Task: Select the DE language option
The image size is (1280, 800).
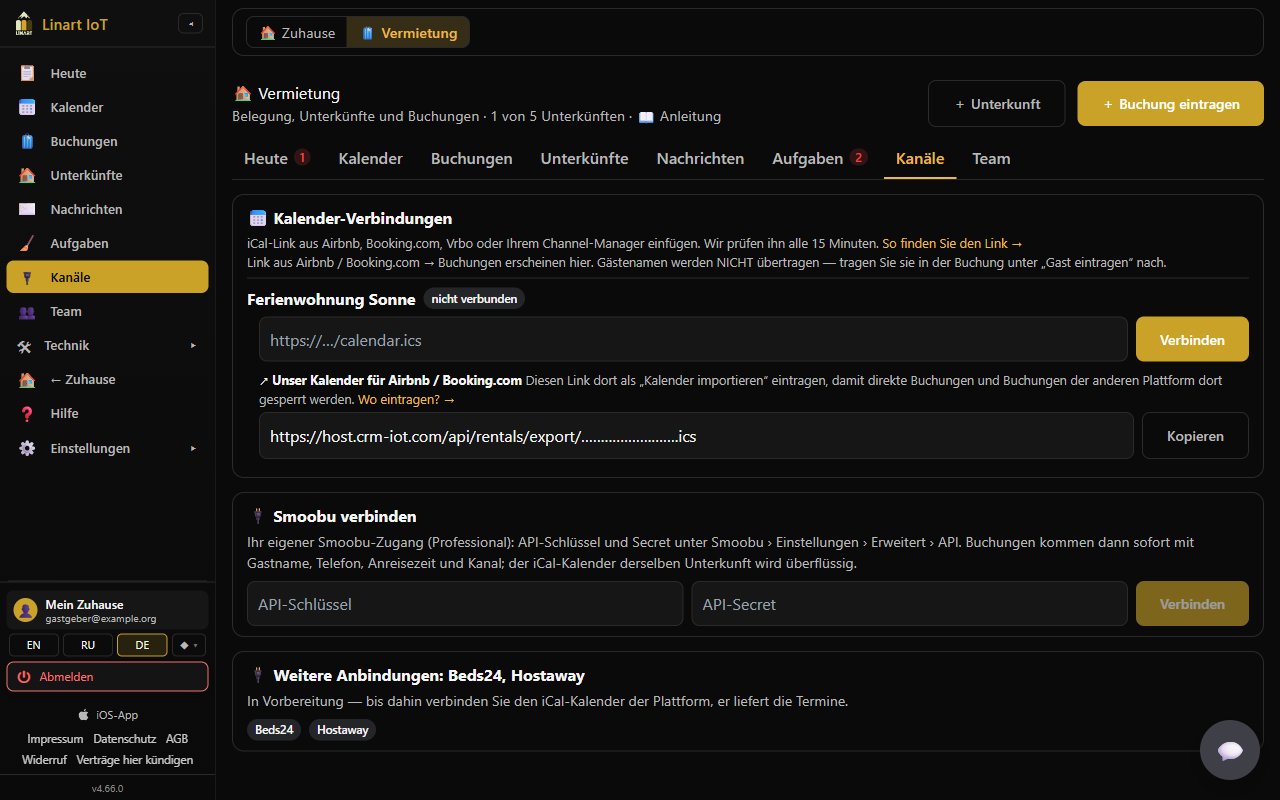Action: tap(142, 645)
